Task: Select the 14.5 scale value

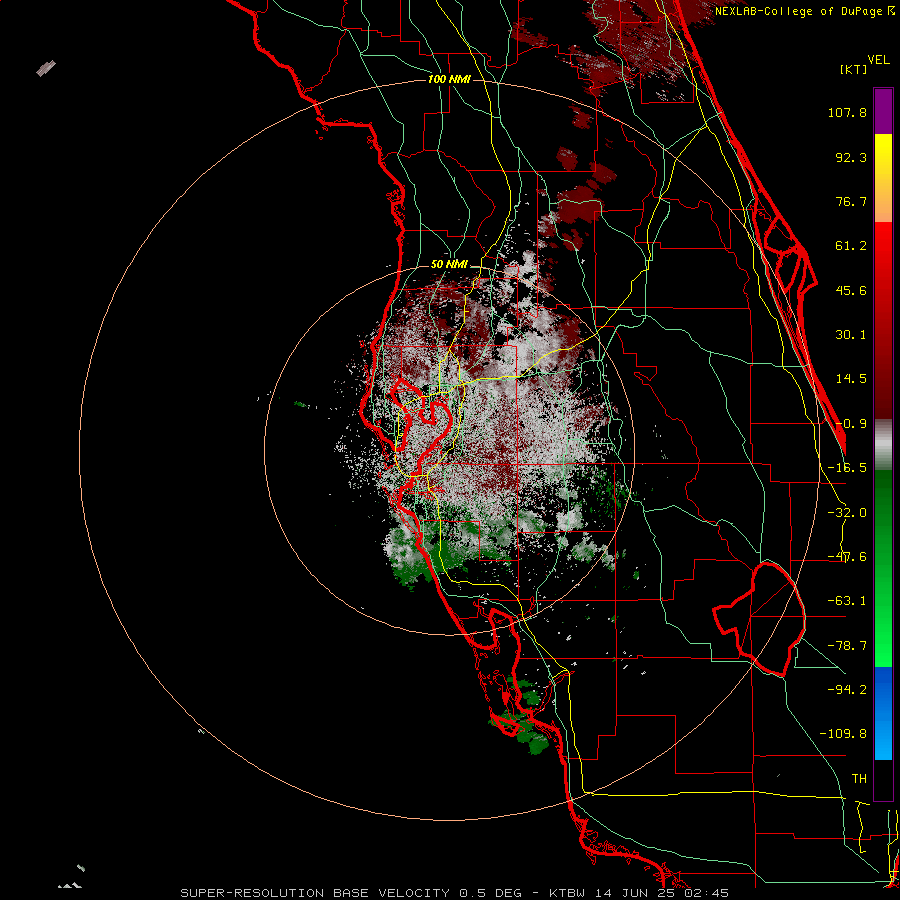Action: tap(851, 379)
